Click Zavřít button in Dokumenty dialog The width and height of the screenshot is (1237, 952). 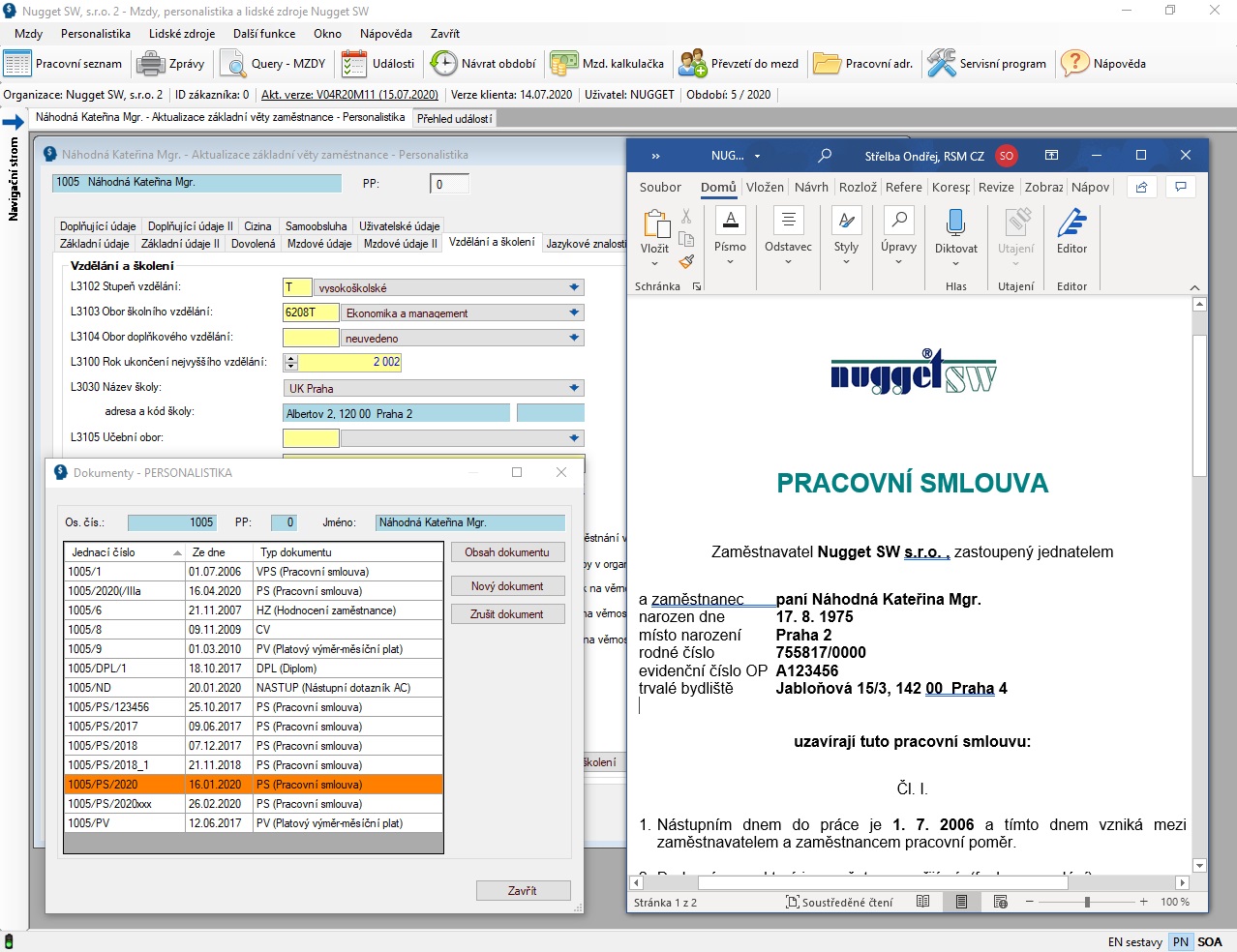[x=523, y=890]
